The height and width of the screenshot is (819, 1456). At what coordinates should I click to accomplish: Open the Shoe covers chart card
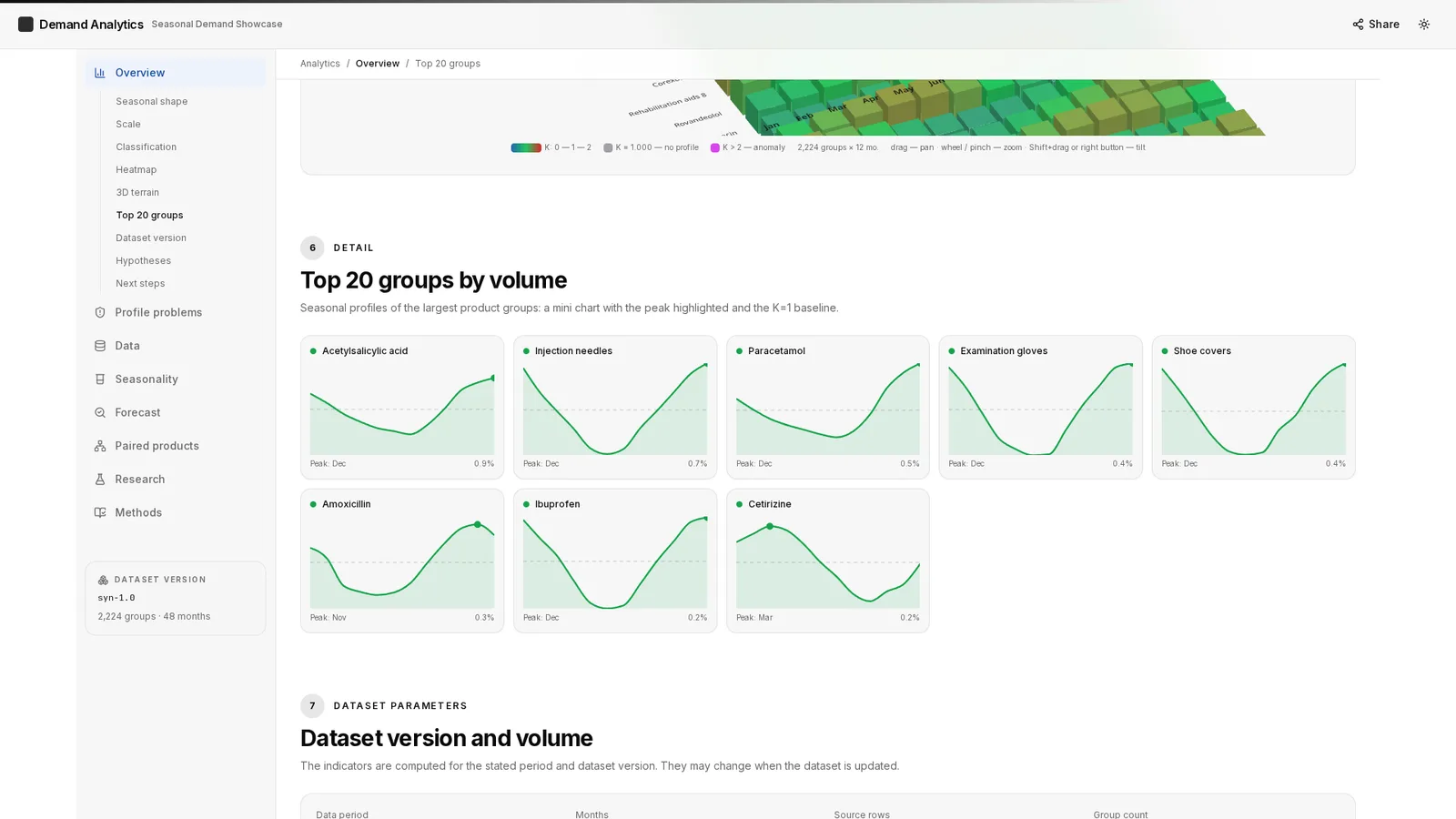pyautogui.click(x=1254, y=408)
